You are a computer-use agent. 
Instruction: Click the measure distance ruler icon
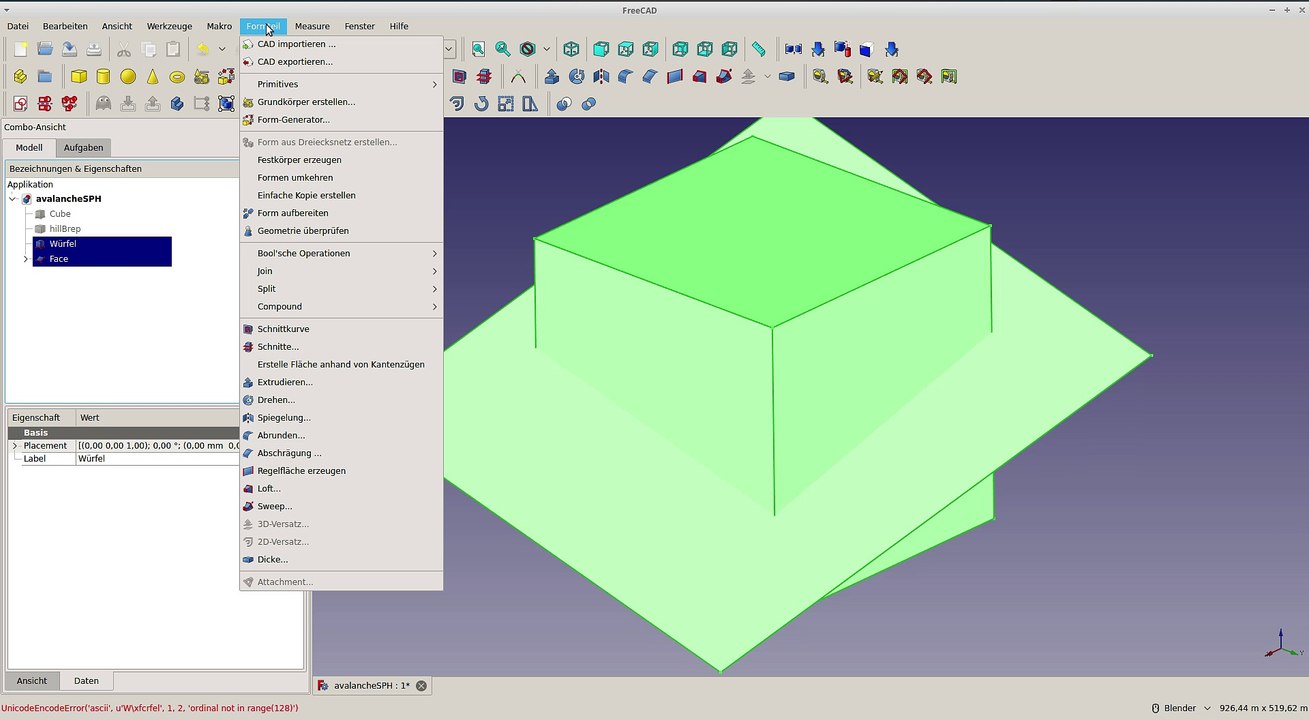759,49
